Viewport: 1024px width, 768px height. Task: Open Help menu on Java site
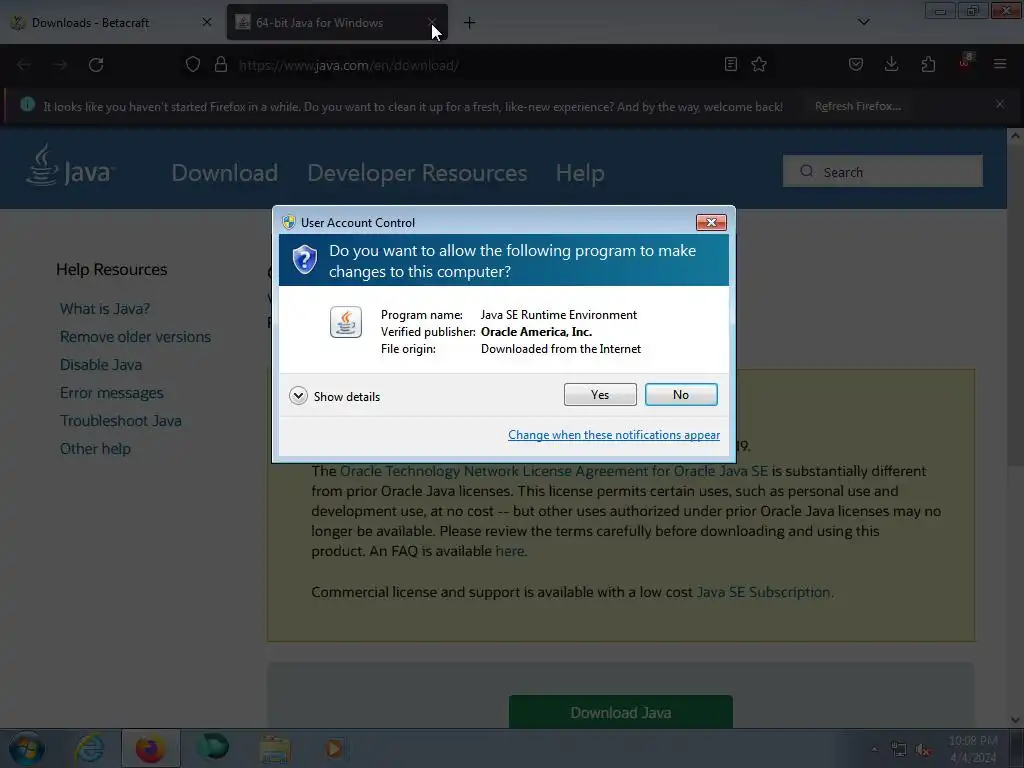pyautogui.click(x=580, y=173)
